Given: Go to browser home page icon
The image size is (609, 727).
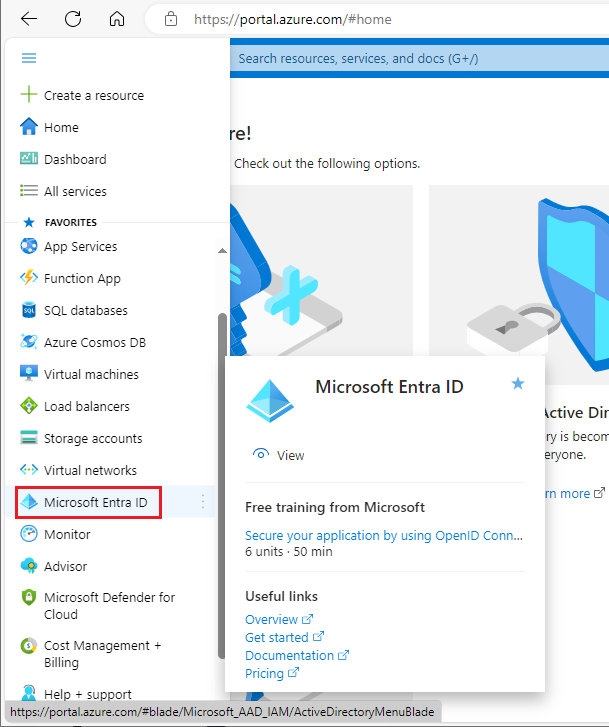Looking at the screenshot, I should [117, 19].
